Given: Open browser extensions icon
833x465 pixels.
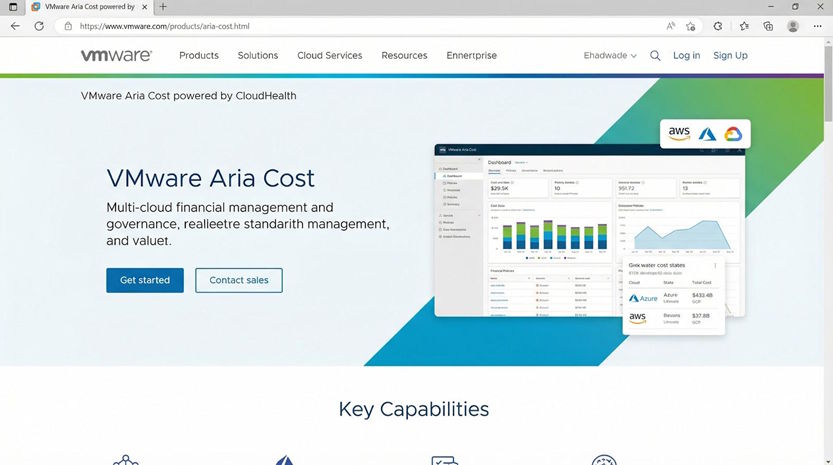Looking at the screenshot, I should pos(718,26).
